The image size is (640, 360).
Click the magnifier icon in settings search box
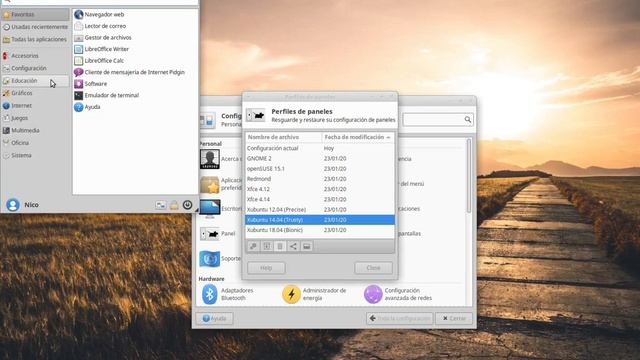tap(468, 120)
